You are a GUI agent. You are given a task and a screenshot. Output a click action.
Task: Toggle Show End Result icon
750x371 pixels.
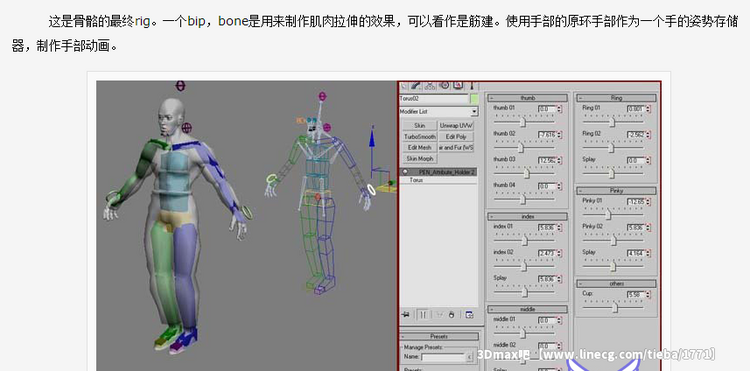click(x=423, y=315)
